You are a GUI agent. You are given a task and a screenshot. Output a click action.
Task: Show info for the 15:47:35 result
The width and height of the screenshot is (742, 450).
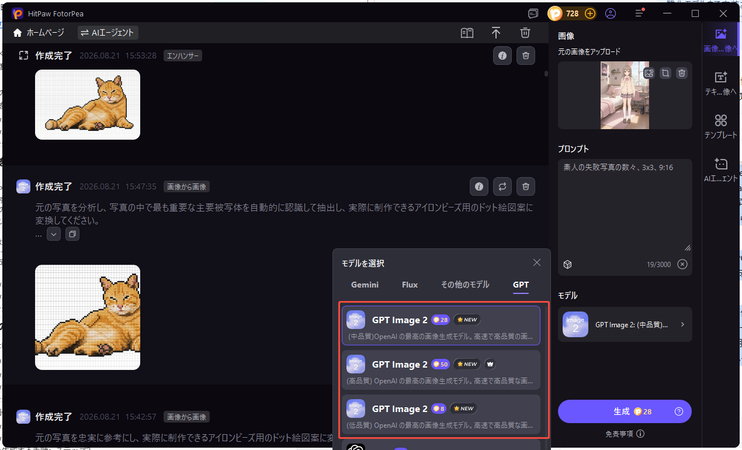click(479, 186)
